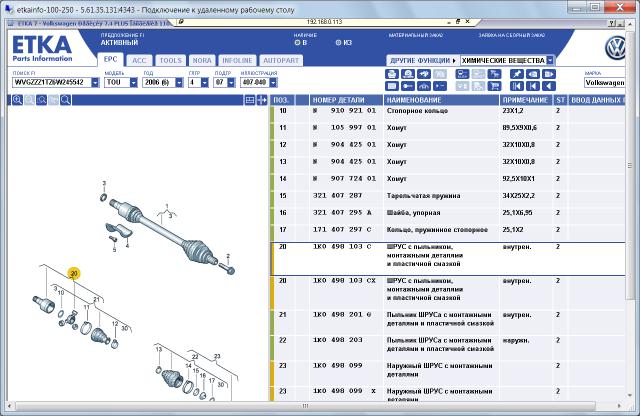Open the ПОДГР dropdown showing 07
Image resolution: width=640 pixels, height=416 pixels.
click(231, 82)
